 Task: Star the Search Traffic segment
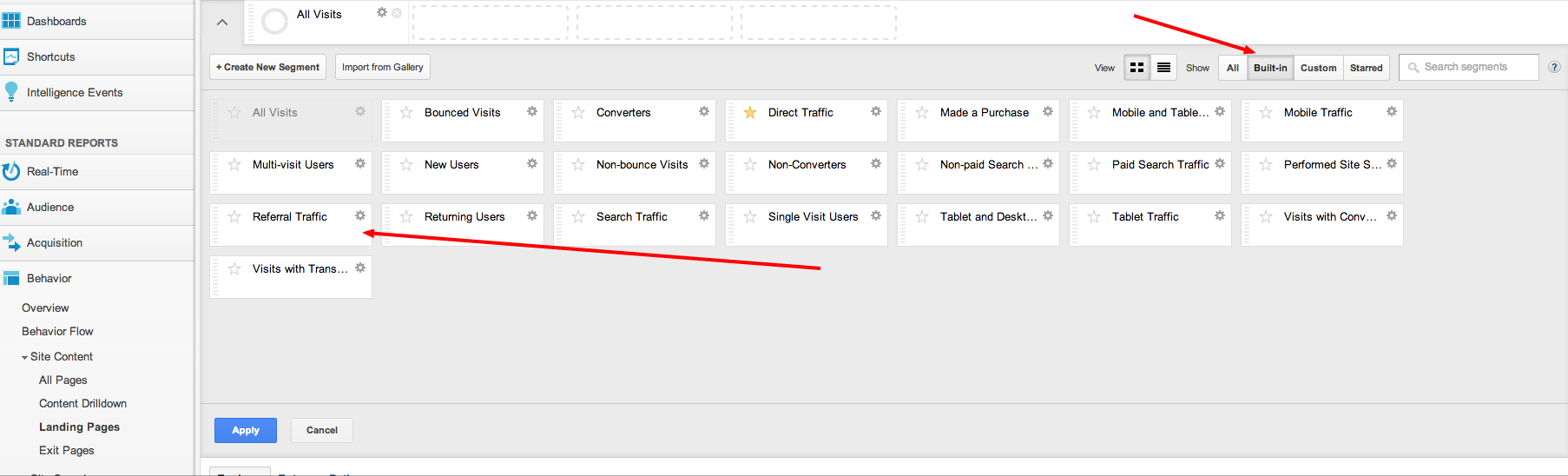tap(578, 217)
